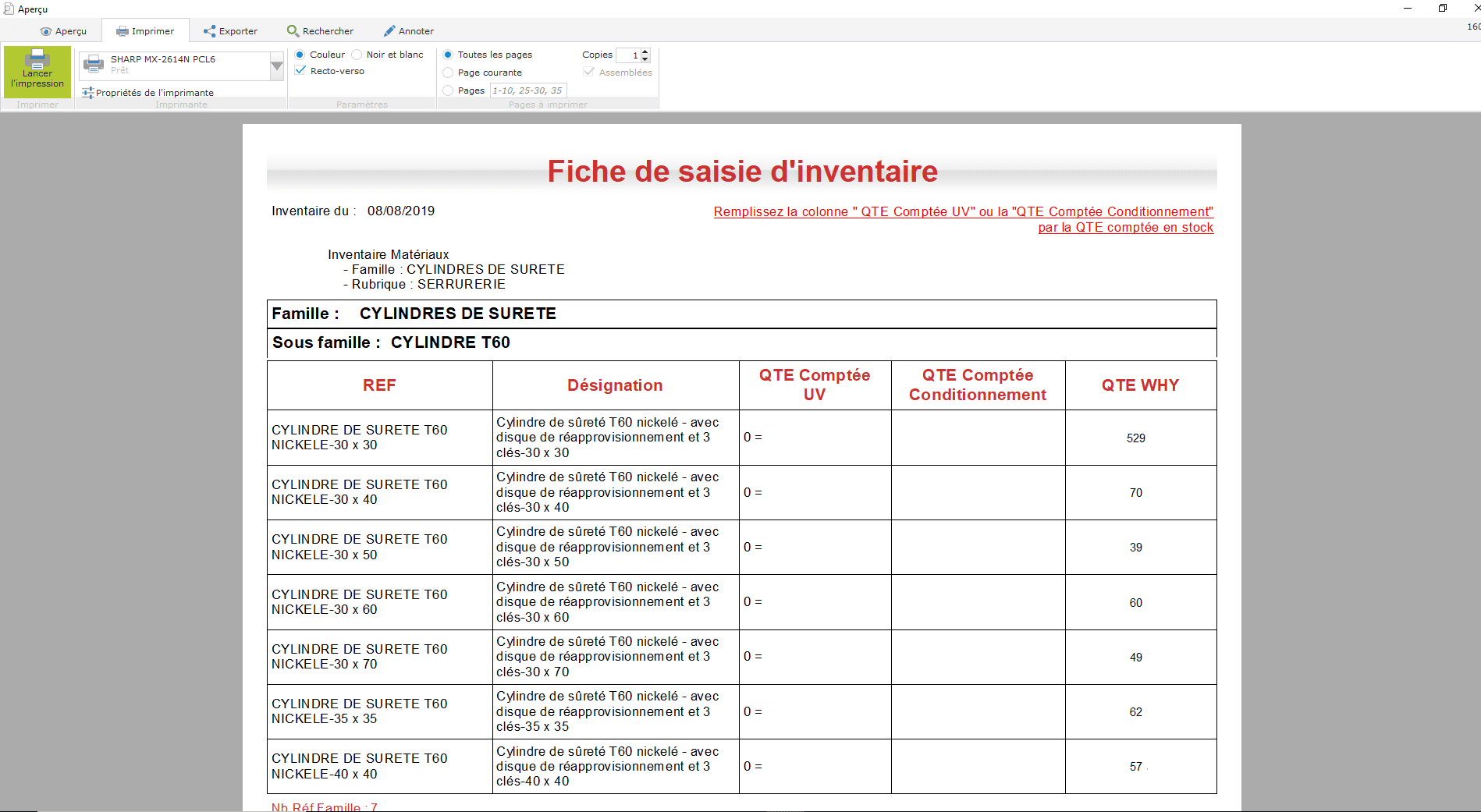The image size is (1481, 812).
Task: Increase the Copies count with up arrow
Action: tap(645, 51)
